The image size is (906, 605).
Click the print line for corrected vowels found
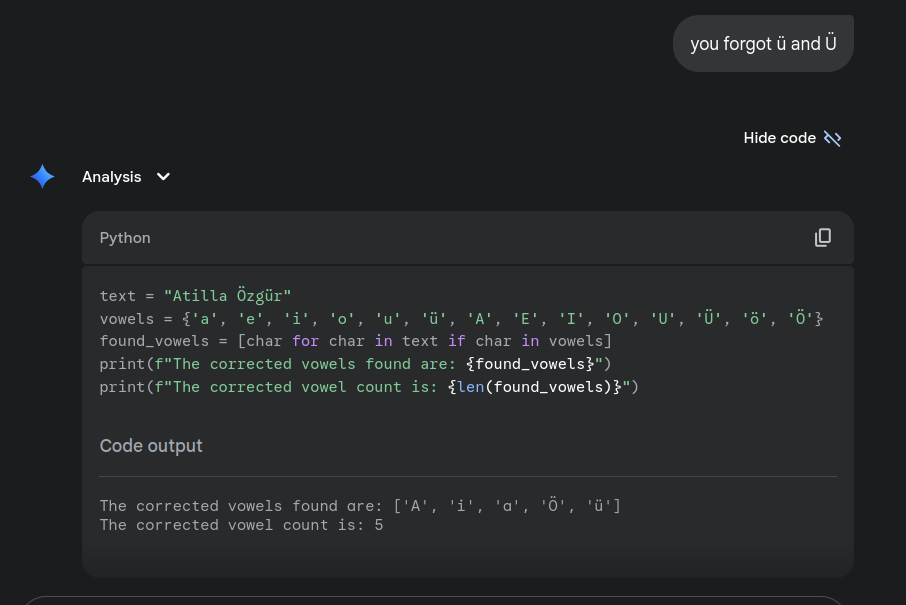pos(355,364)
